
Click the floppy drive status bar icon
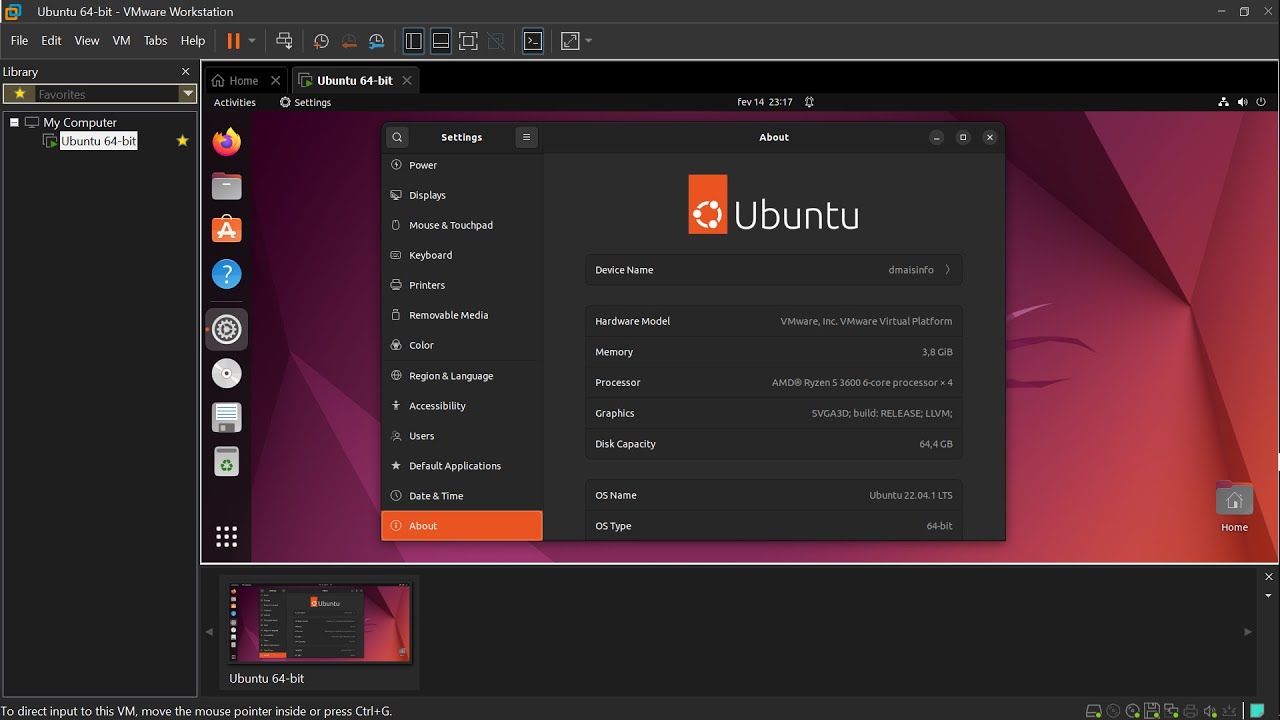pyautogui.click(x=1152, y=711)
